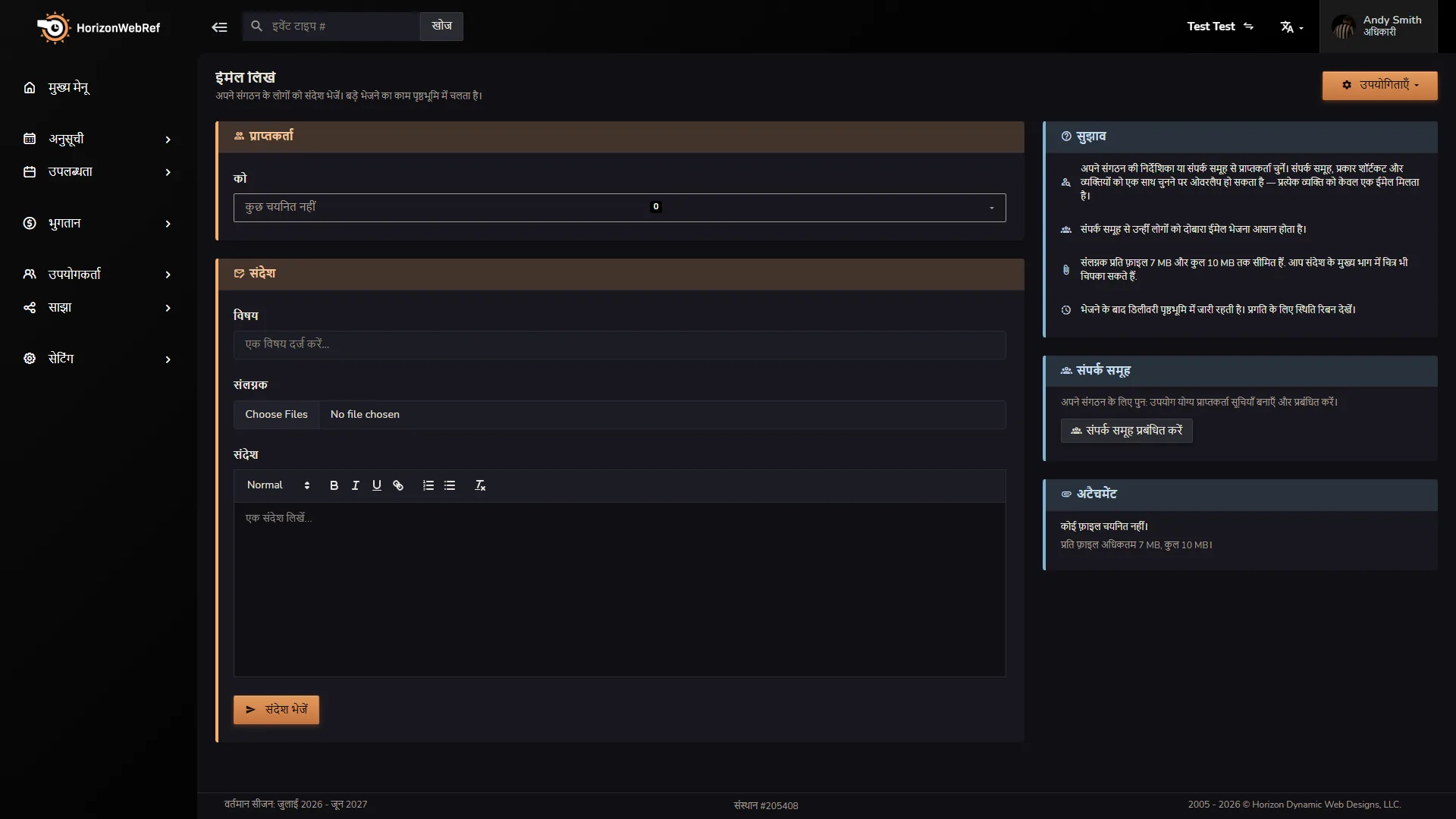Open the recipients 'कुछ चयनित नहीं' dropdown
Viewport: 1456px width, 819px height.
point(620,208)
